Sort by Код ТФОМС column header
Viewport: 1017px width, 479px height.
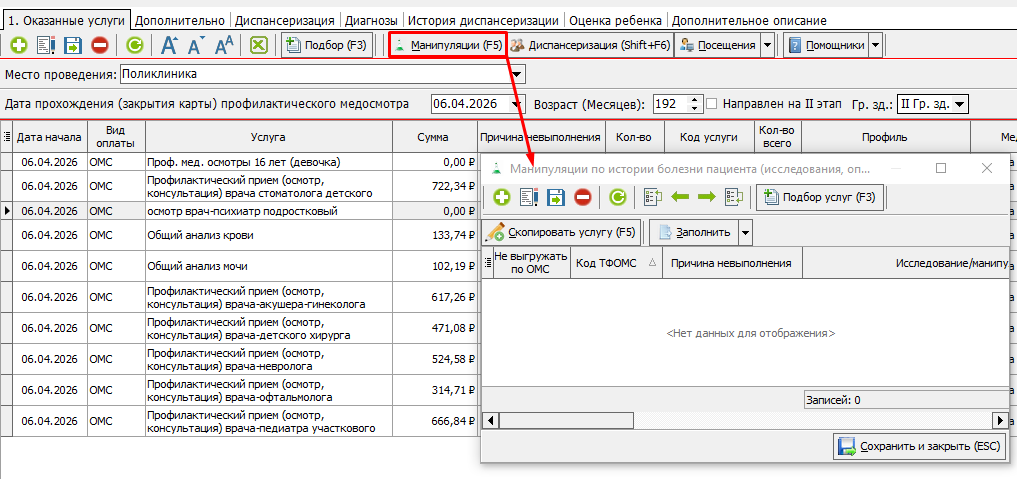click(x=607, y=263)
